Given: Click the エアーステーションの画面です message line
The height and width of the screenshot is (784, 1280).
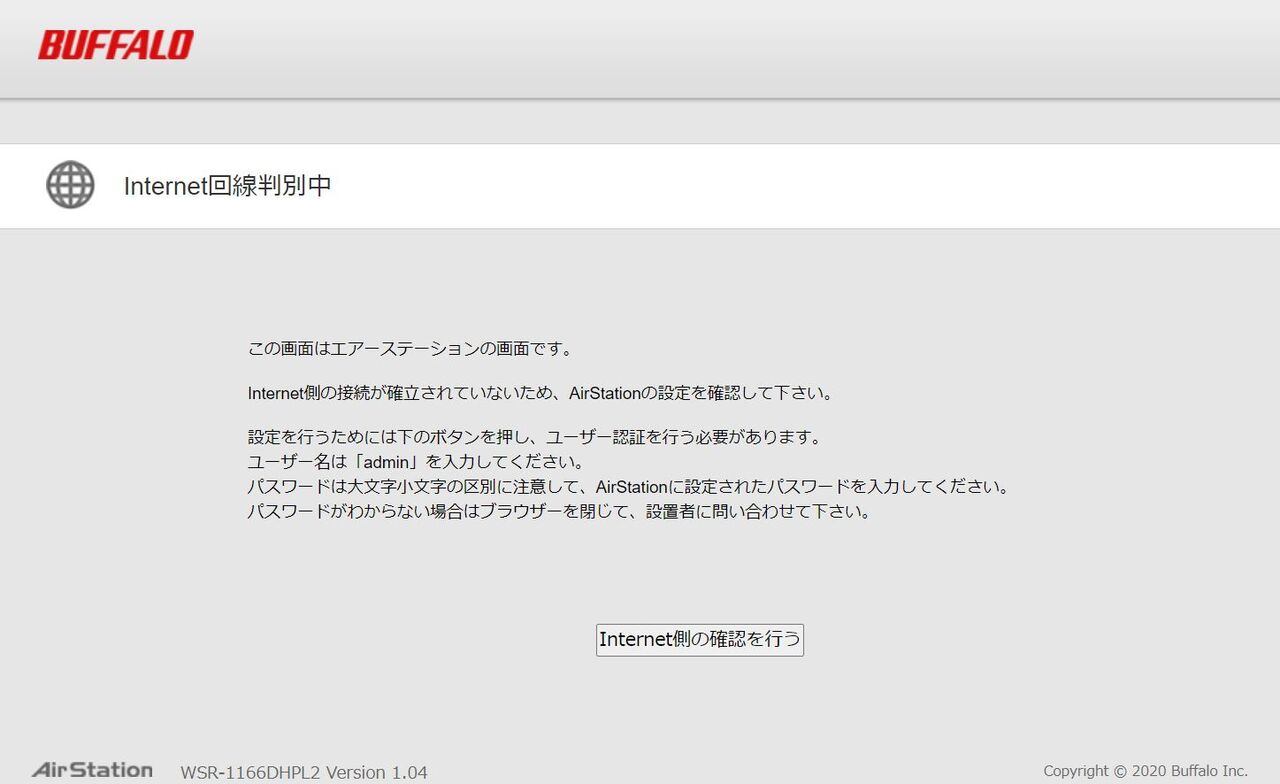Looking at the screenshot, I should [409, 348].
